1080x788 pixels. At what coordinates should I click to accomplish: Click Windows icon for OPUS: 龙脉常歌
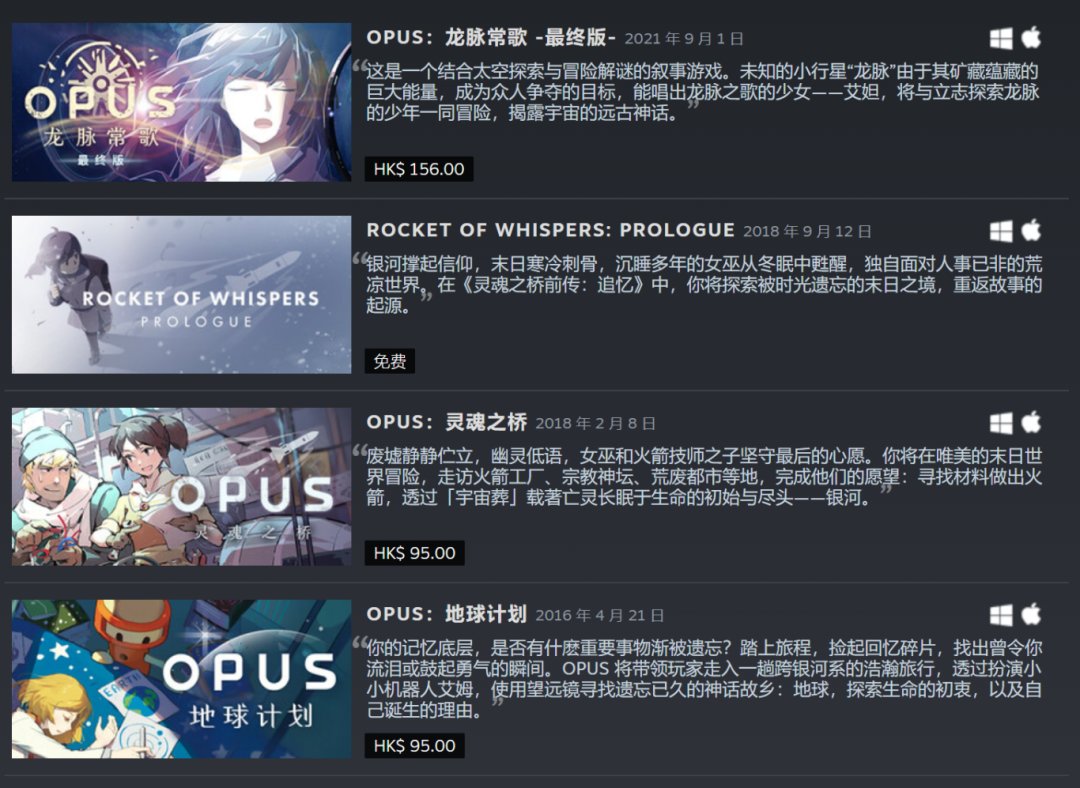pyautogui.click(x=1001, y=39)
